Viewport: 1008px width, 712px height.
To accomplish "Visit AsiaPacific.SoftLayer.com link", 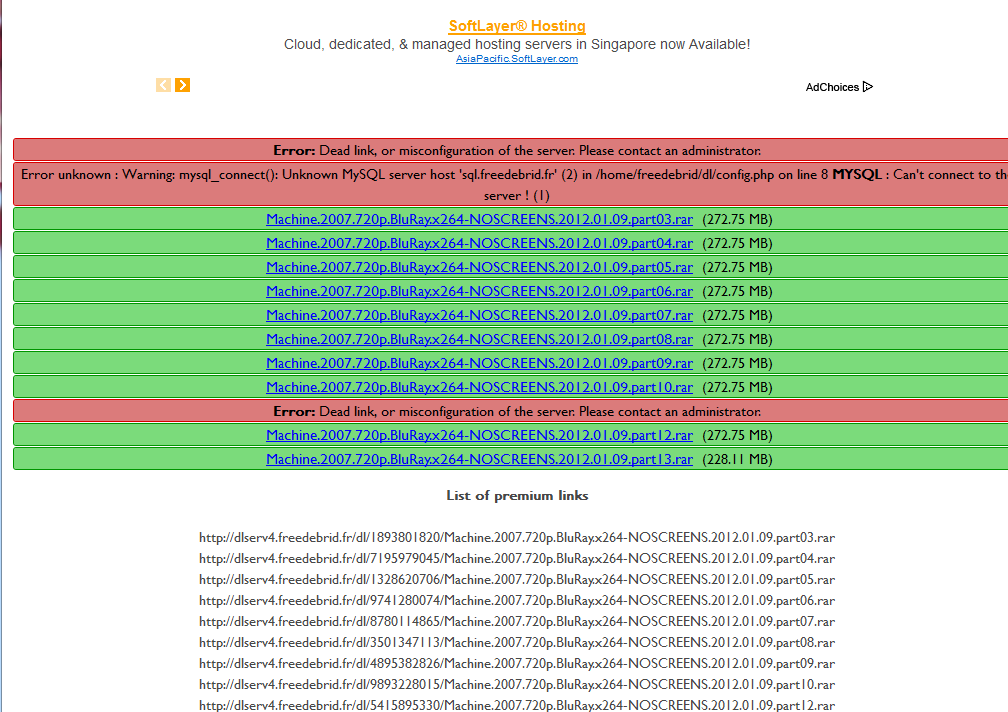I will [517, 58].
